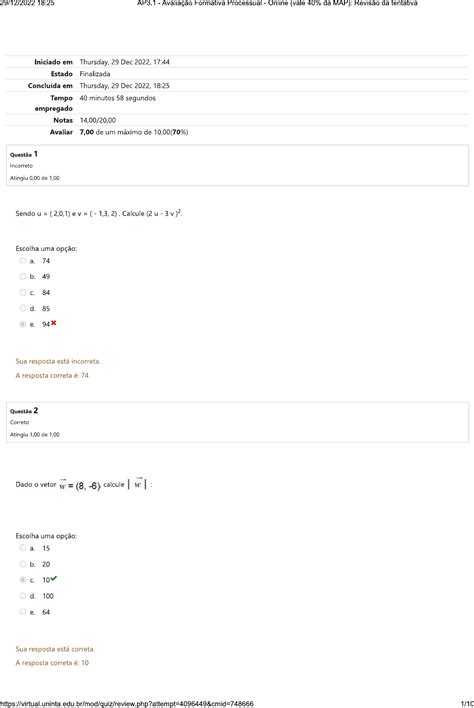Click the page title at top
Image resolution: width=474 pixels, height=708 pixels.
[277, 3]
